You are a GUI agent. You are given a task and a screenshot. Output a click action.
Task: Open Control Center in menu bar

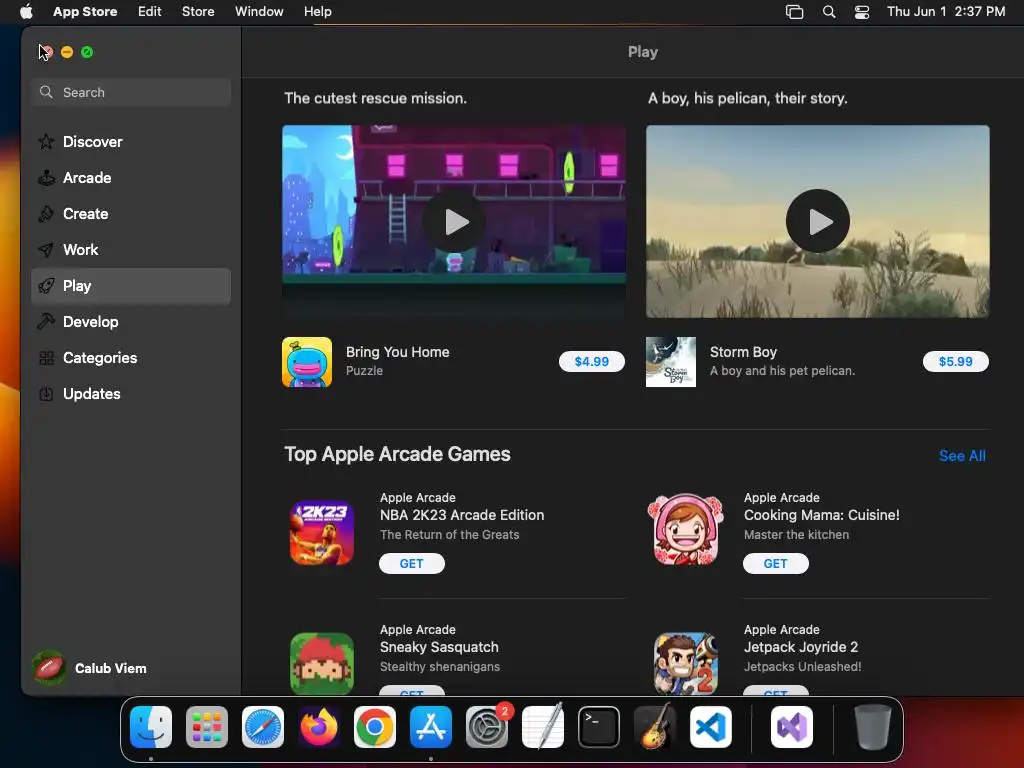862,12
